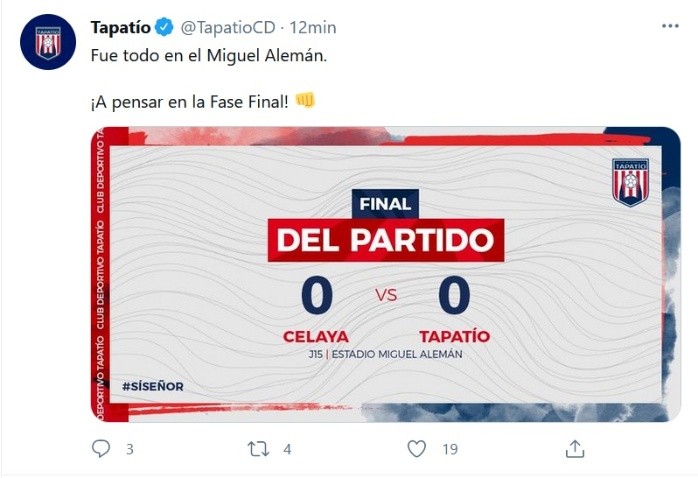
Task: Click the Celaya score zero
Action: tap(316, 296)
